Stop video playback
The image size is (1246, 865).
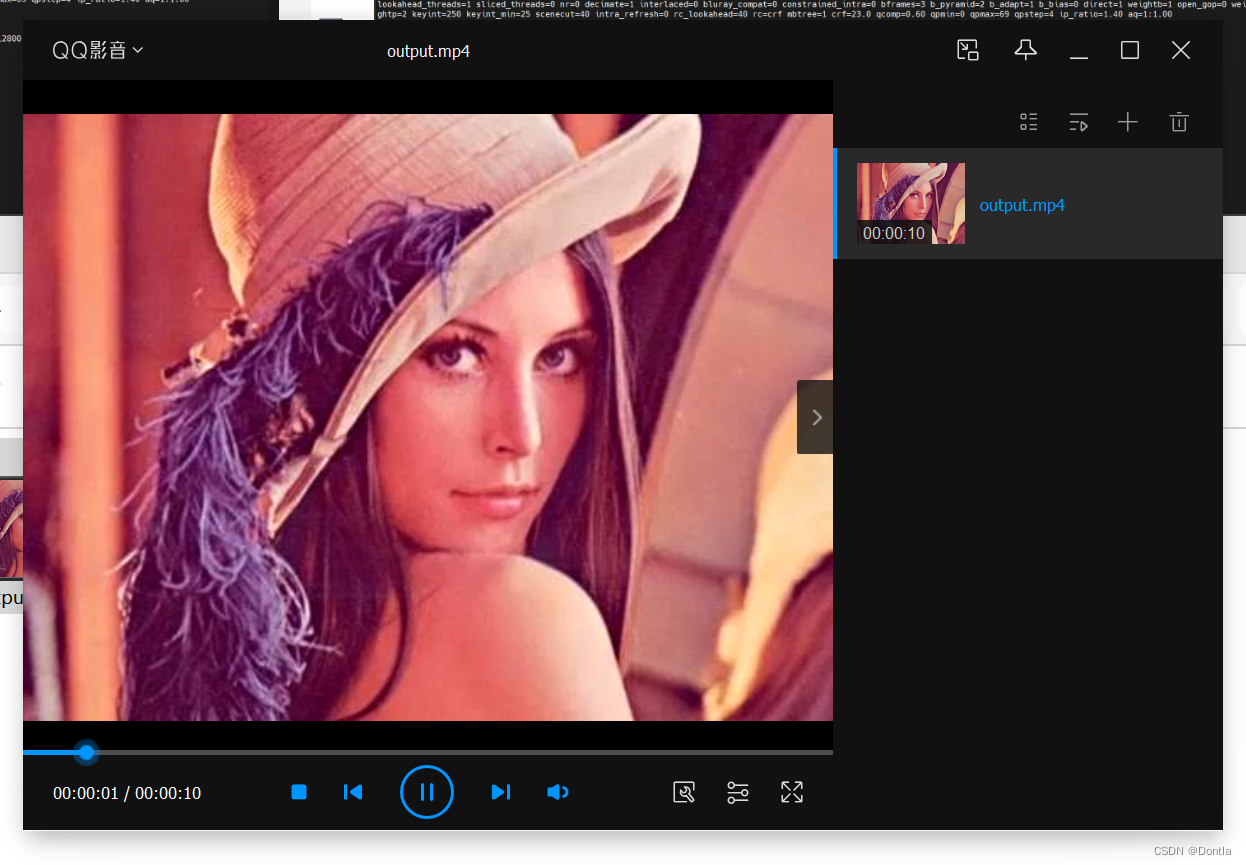pos(299,792)
